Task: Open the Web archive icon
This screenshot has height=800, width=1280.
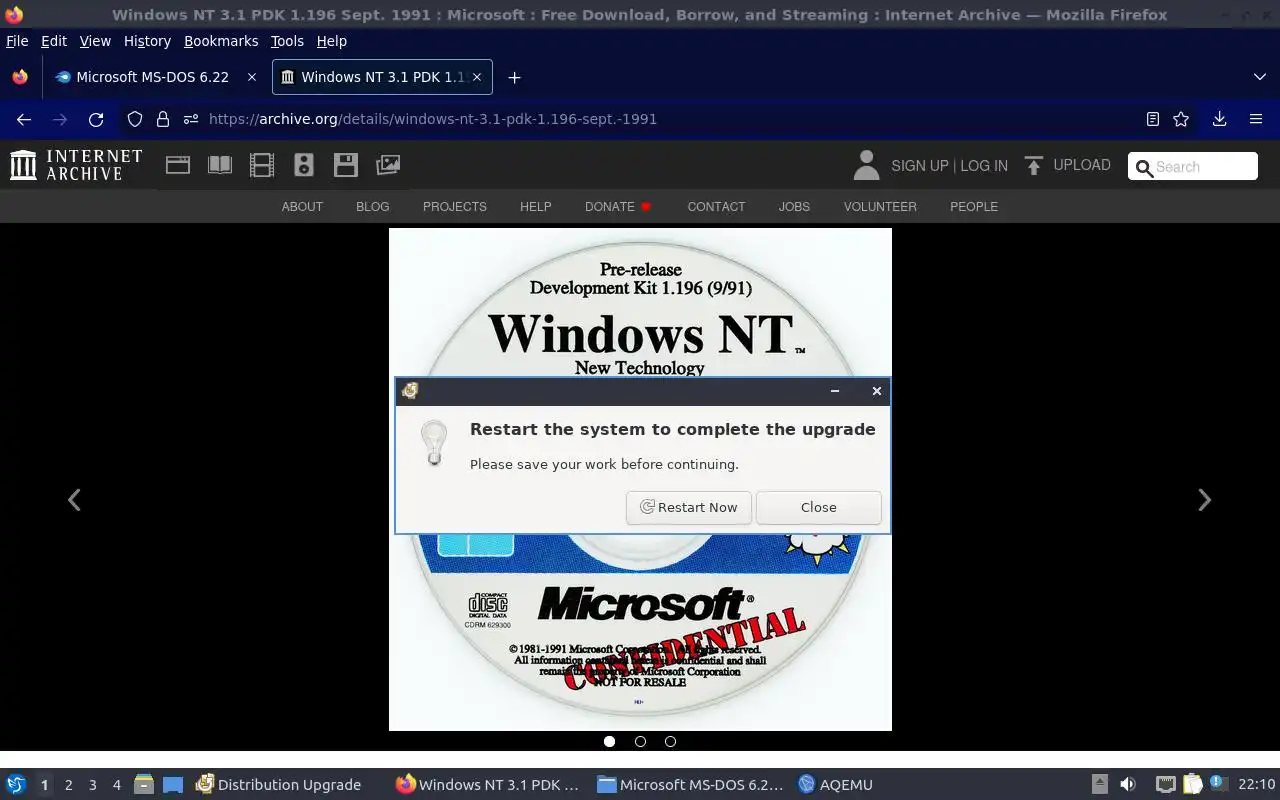Action: (x=178, y=165)
